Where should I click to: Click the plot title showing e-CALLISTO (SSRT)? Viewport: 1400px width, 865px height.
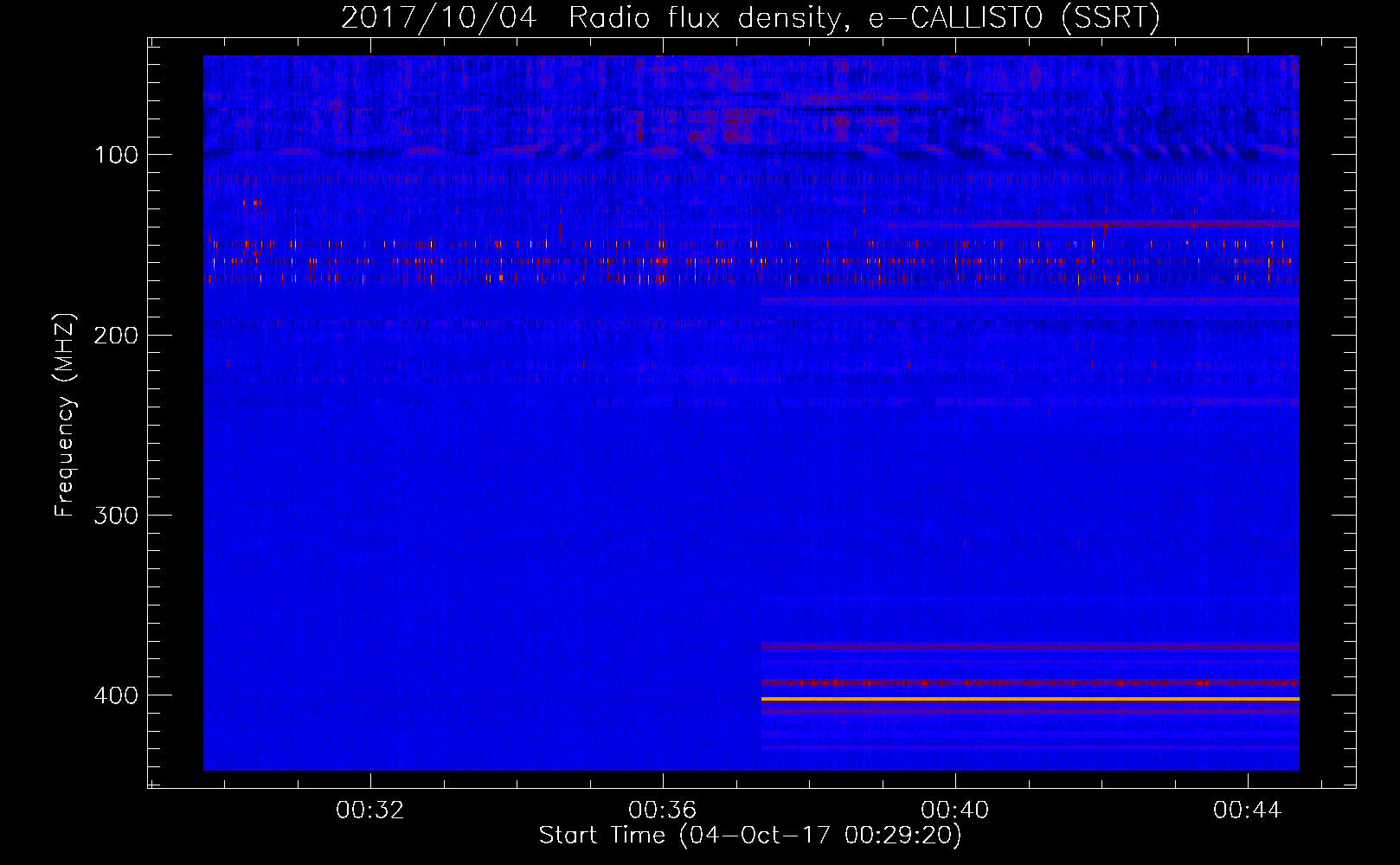pos(750,17)
